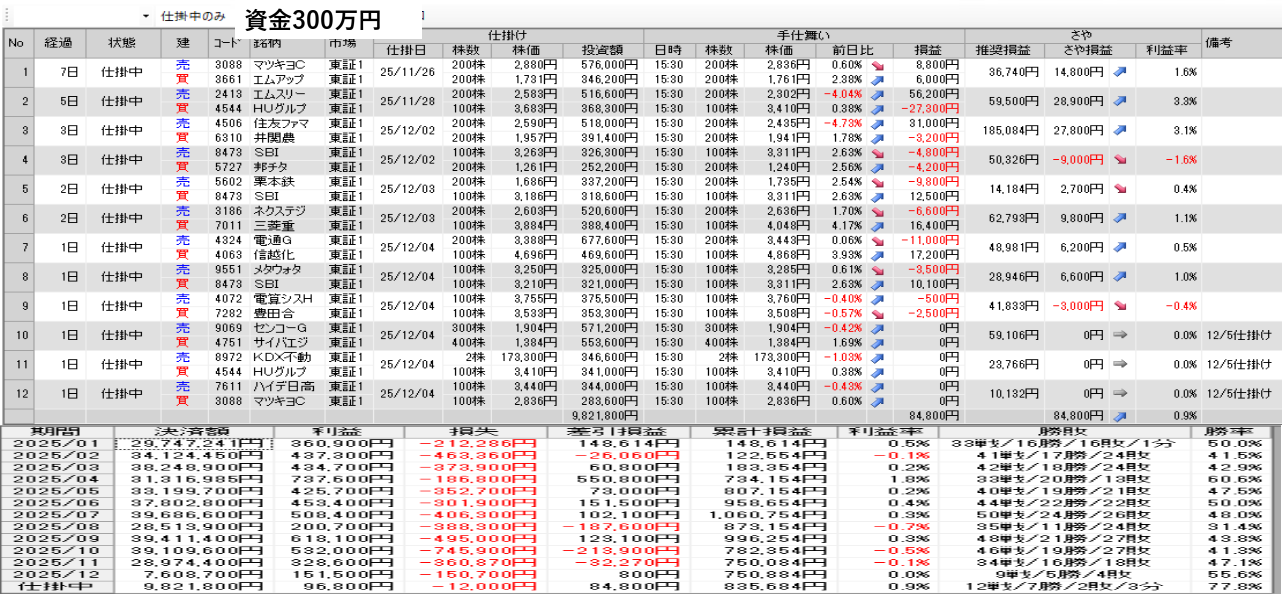Image resolution: width=1282 pixels, height=594 pixels.
Task: Click the 推奨損益 column header
Action: tap(1004, 50)
